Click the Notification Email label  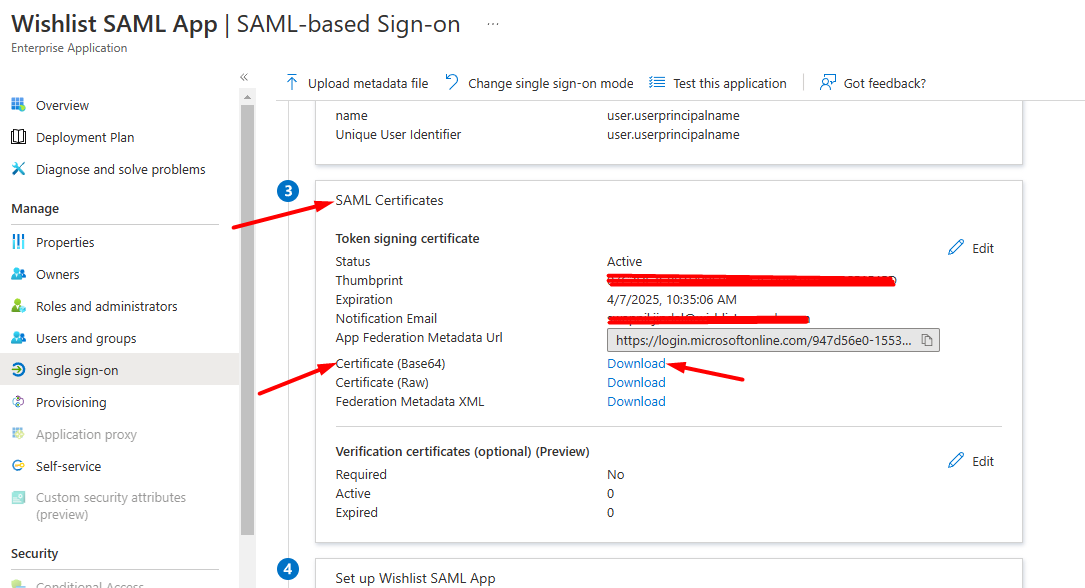386,318
